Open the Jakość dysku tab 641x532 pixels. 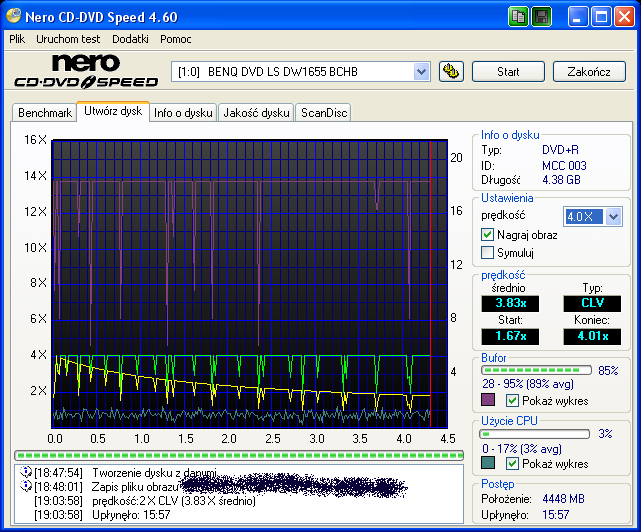pos(256,112)
